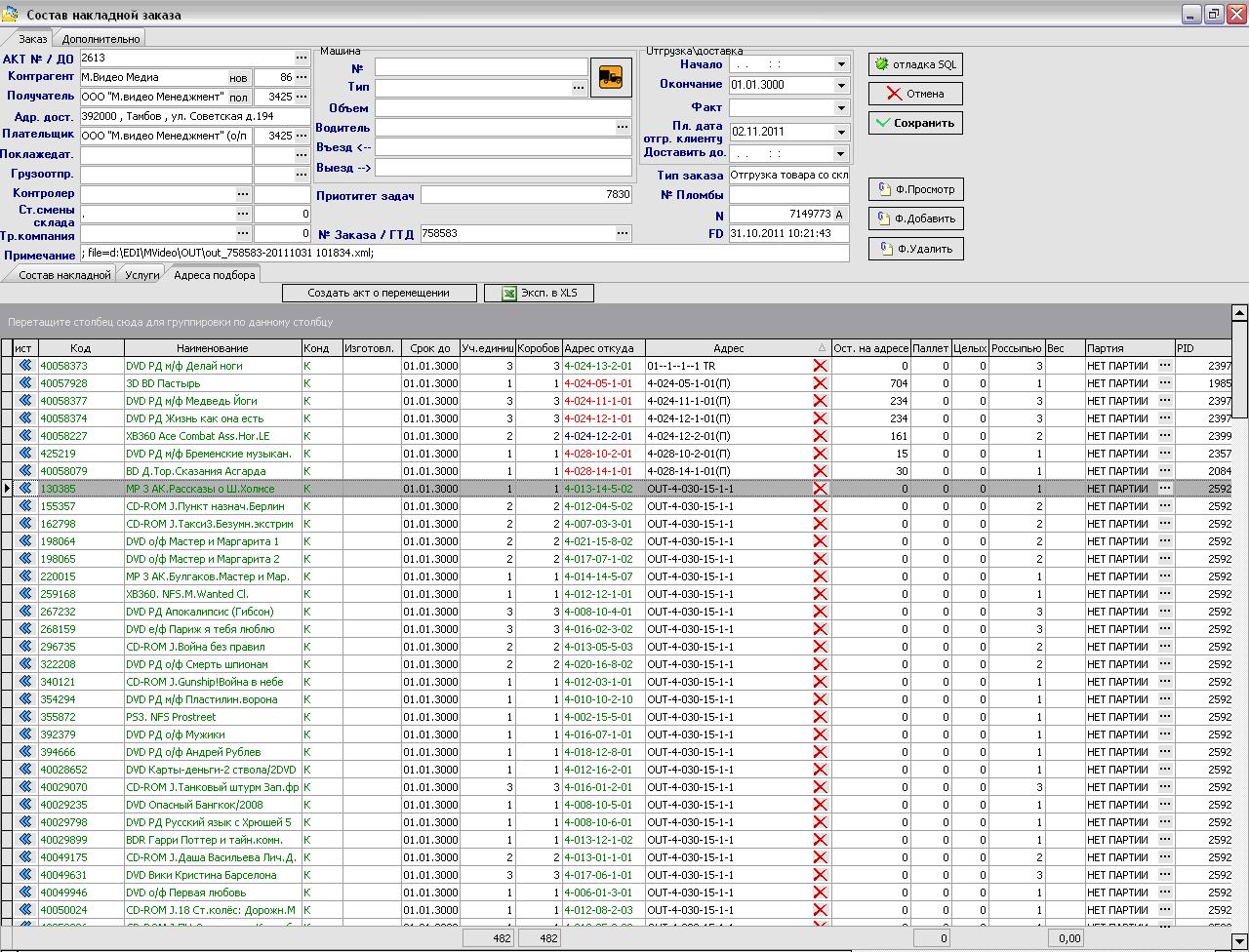This screenshot has height=952, width=1249.
Task: Open Ф.Просмотр form preview
Action: [x=915, y=189]
